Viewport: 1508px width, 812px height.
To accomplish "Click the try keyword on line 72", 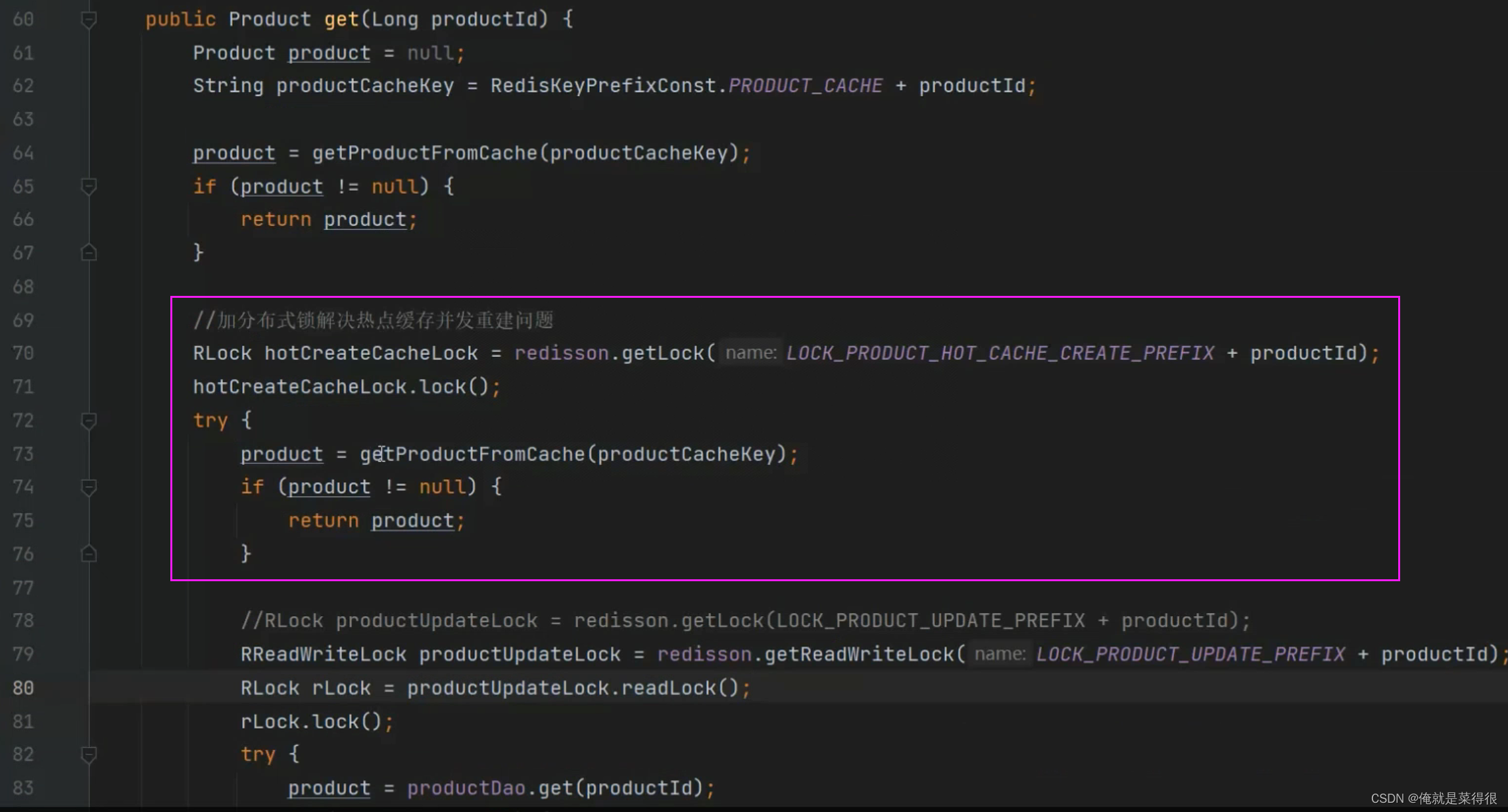I will tap(210, 420).
